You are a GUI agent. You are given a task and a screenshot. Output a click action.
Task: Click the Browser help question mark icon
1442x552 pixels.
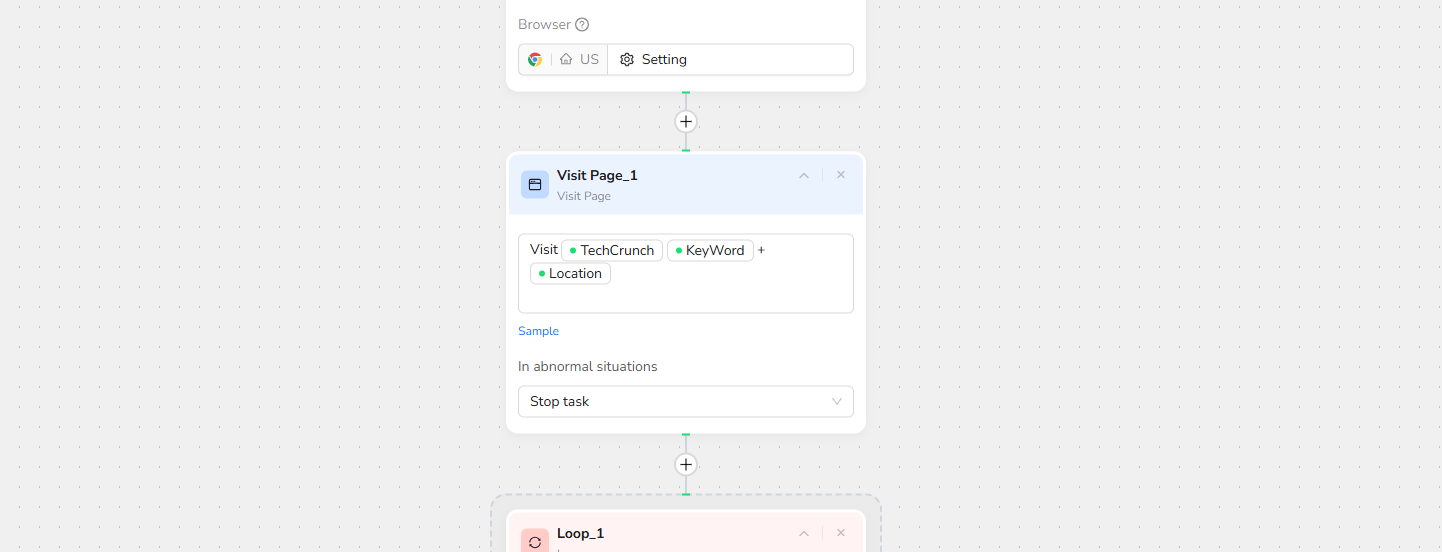coord(582,24)
